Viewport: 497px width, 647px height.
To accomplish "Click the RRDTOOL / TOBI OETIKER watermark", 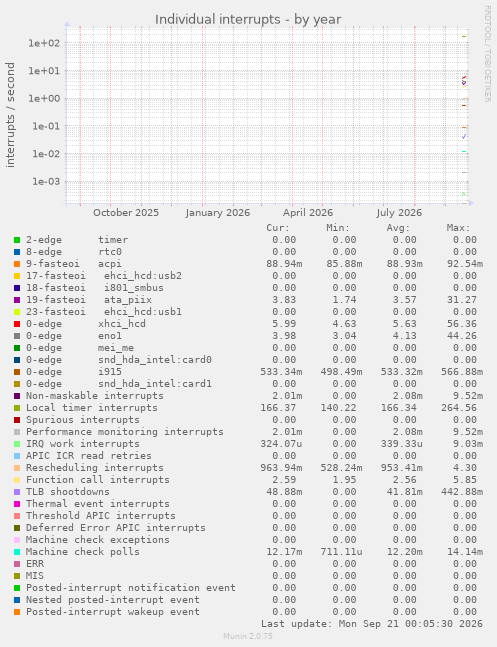I will [x=488, y=54].
